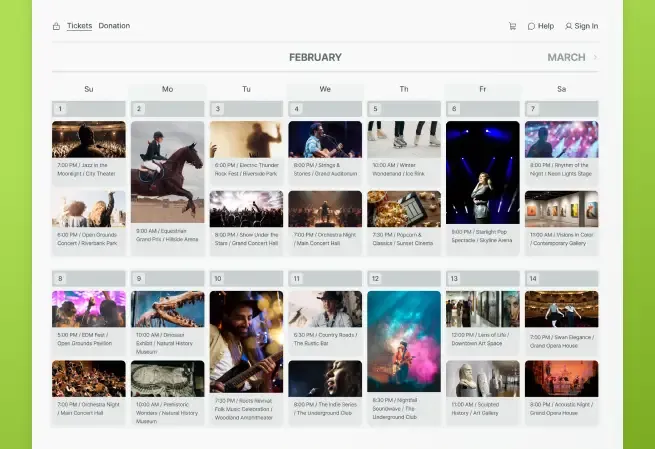Click the chevron arrow next to MARCH

(x=595, y=57)
